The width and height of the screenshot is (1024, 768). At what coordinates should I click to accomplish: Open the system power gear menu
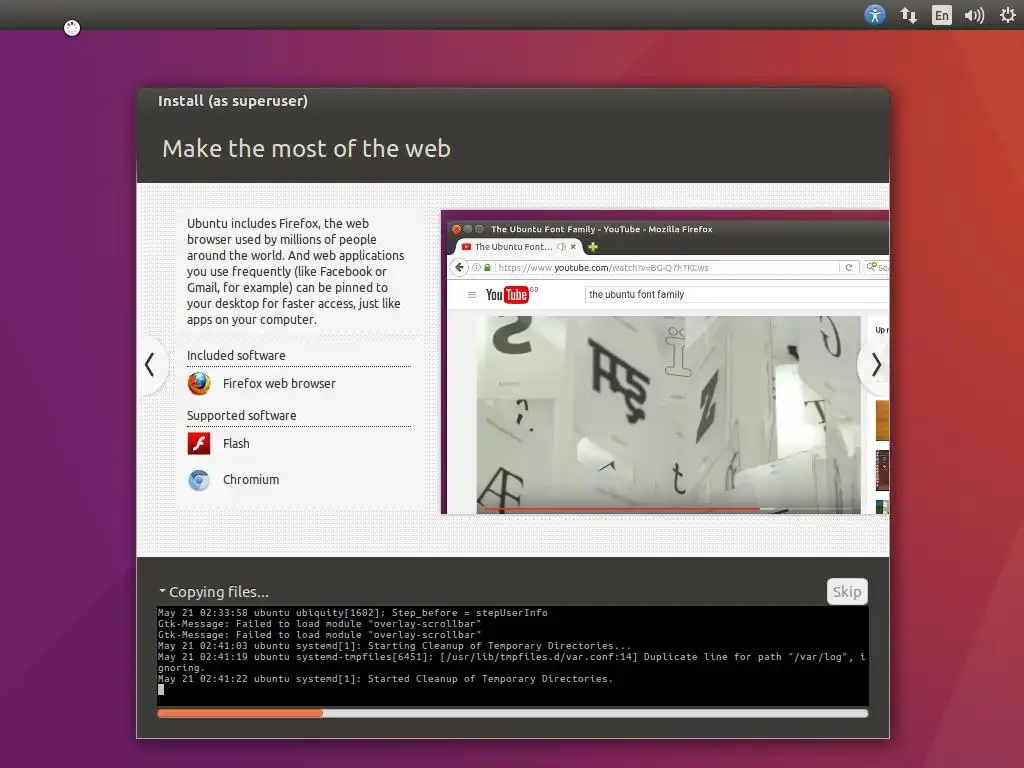tap(1008, 14)
